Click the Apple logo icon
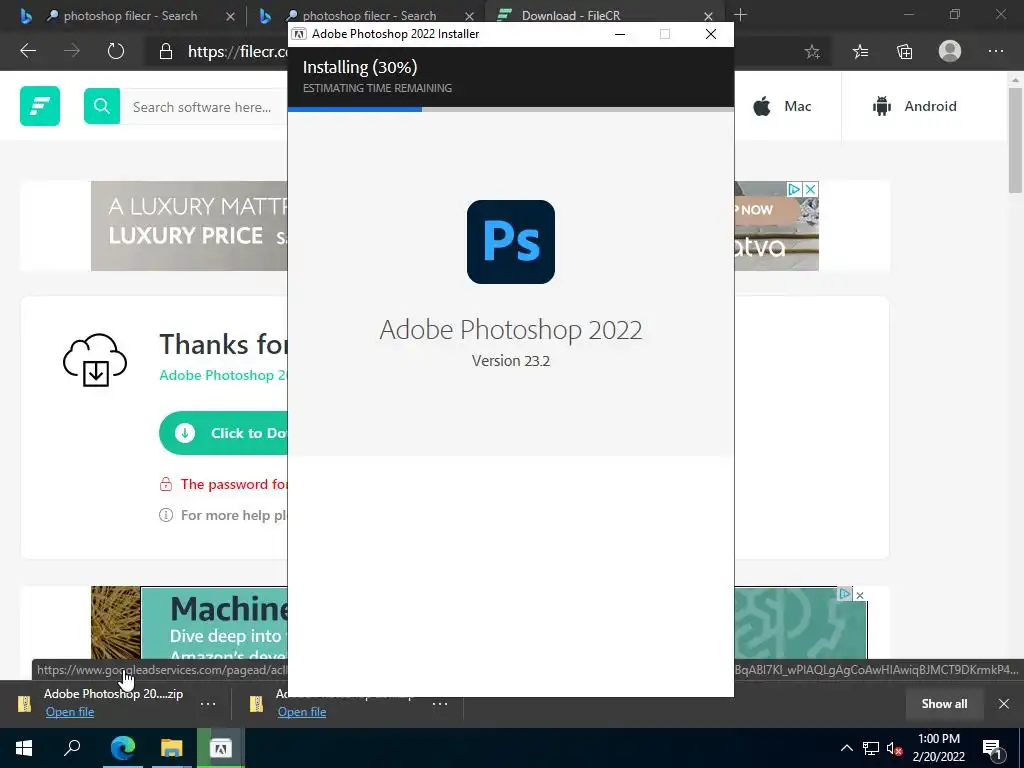The image size is (1024, 768). (761, 106)
